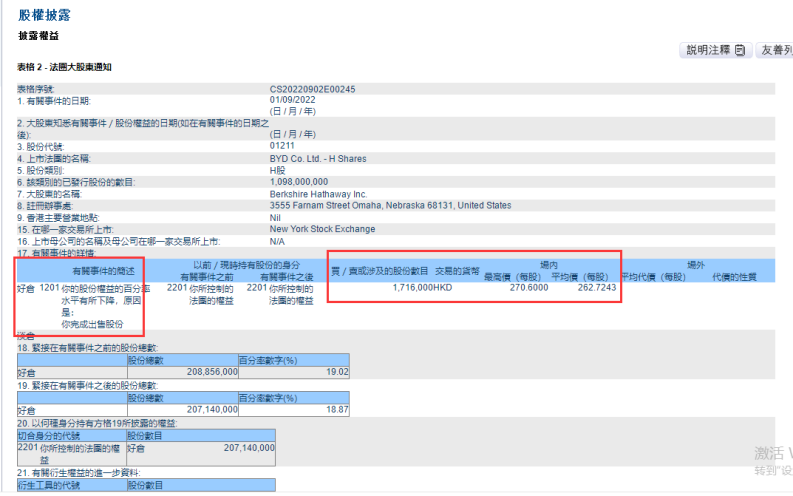Image resolution: width=793 pixels, height=496 pixels.
Task: Select post-event total shares 207,140,000 in box 19
Action: [212, 409]
